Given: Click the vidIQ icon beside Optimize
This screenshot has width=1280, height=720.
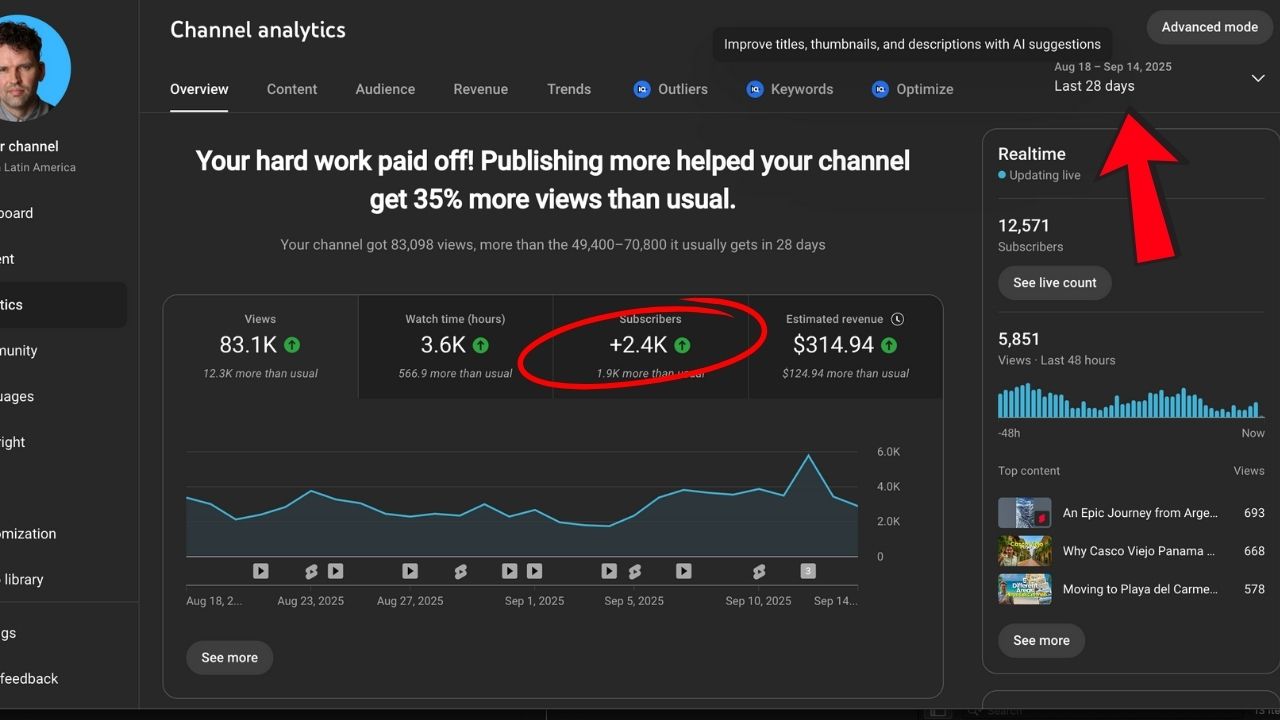Looking at the screenshot, I should coord(880,89).
